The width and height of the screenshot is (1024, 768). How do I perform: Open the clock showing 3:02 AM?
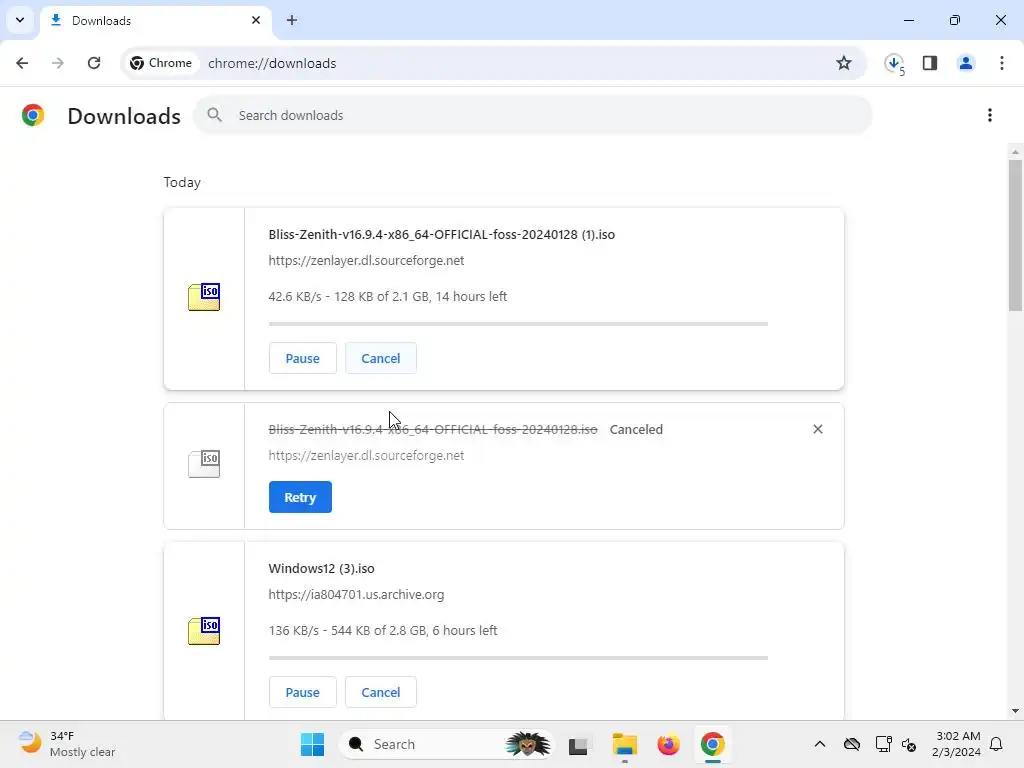coord(956,744)
